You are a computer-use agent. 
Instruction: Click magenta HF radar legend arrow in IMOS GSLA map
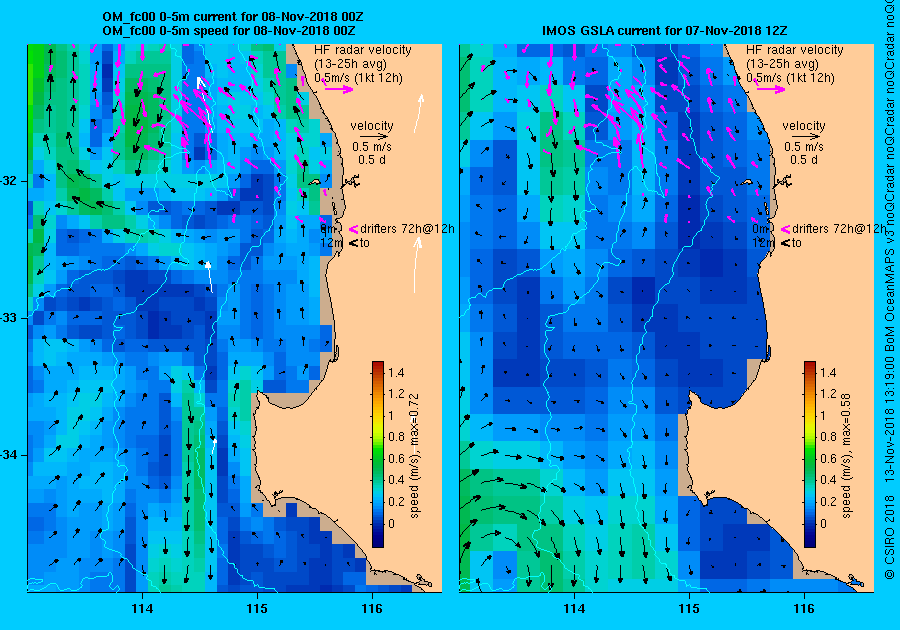pyautogui.click(x=771, y=89)
